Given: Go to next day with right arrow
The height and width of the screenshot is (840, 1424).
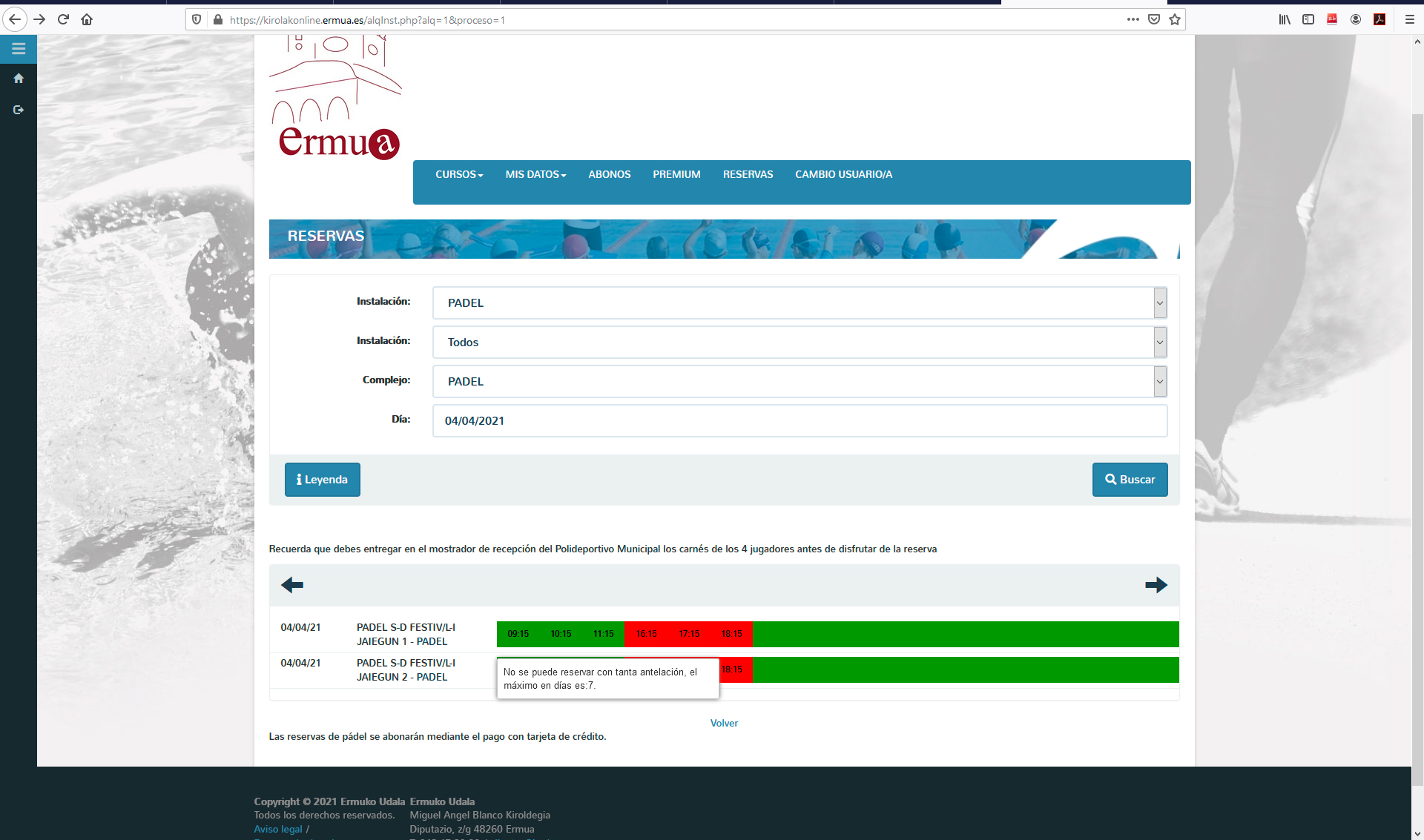Looking at the screenshot, I should point(1156,585).
